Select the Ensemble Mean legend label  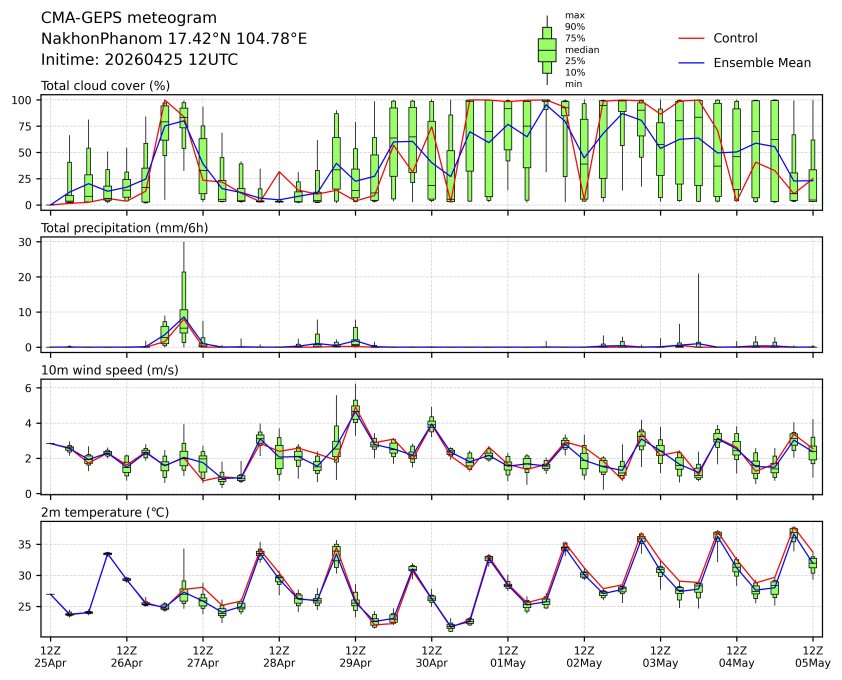click(761, 62)
